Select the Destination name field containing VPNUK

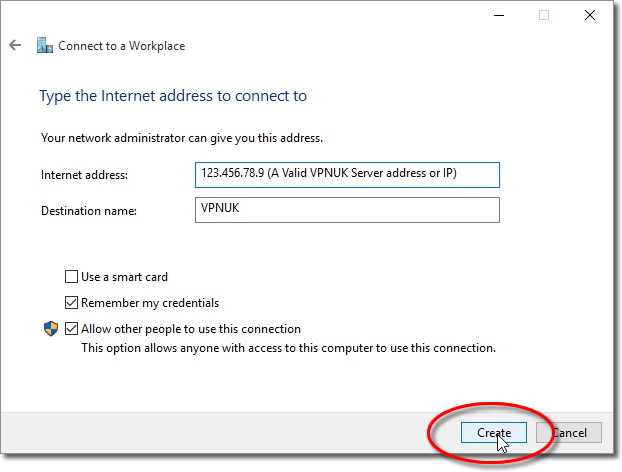(x=347, y=210)
